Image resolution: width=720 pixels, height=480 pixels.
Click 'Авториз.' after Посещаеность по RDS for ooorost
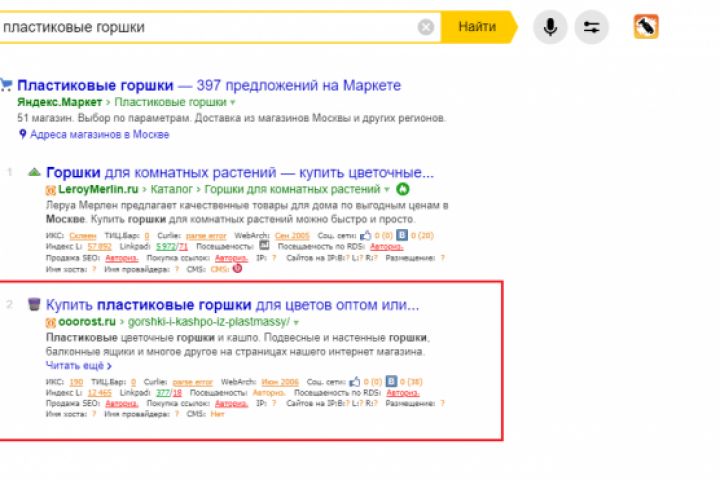pyautogui.click(x=403, y=393)
